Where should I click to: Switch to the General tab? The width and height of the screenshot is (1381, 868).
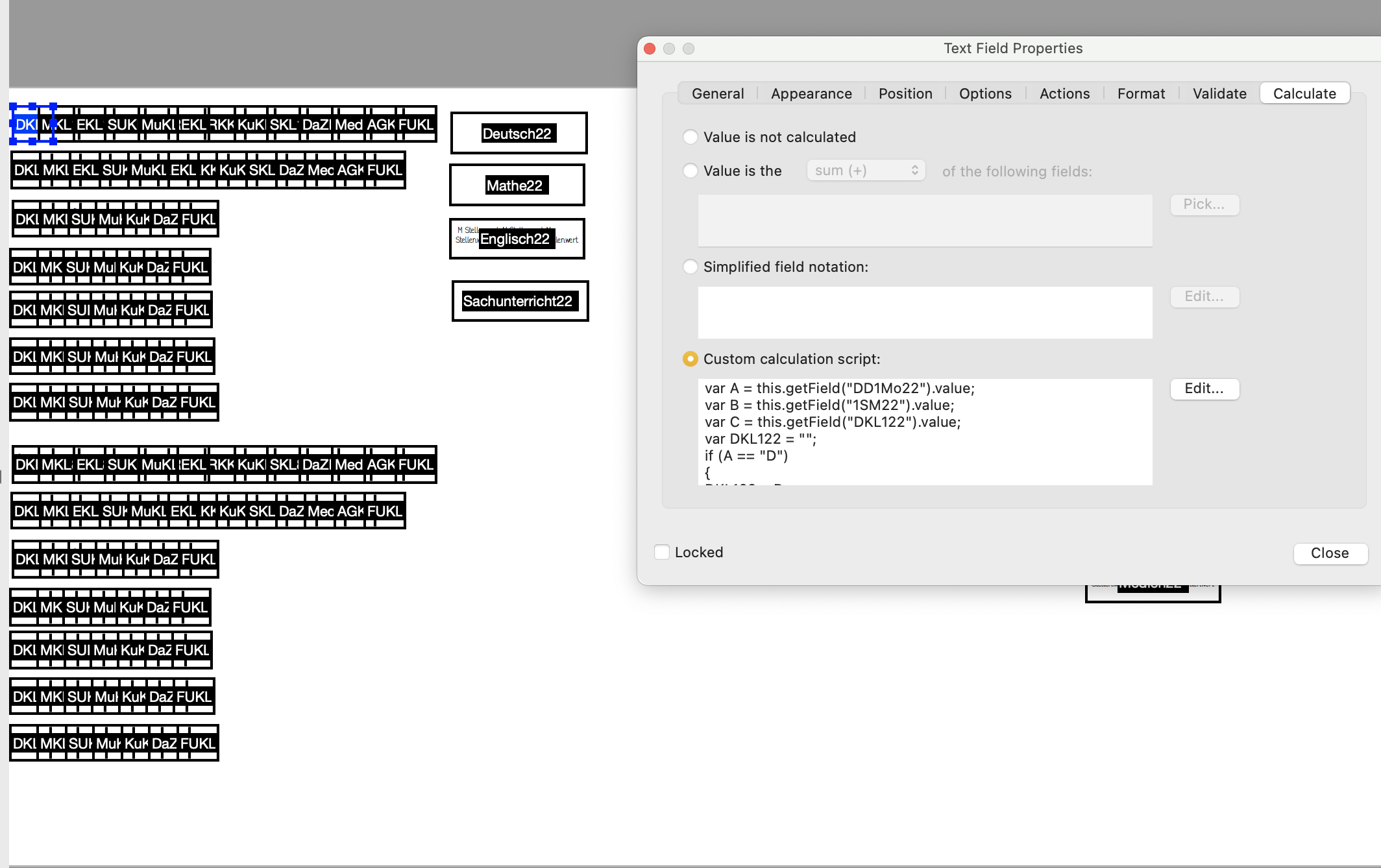(x=718, y=93)
